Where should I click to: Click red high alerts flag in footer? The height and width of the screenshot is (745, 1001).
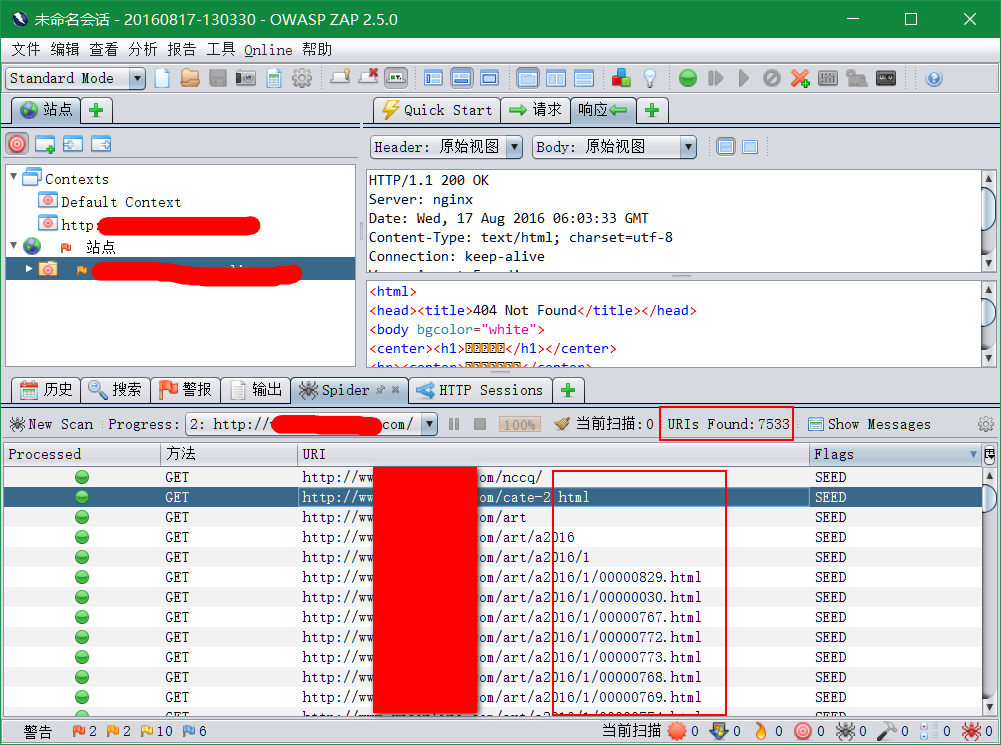click(79, 730)
